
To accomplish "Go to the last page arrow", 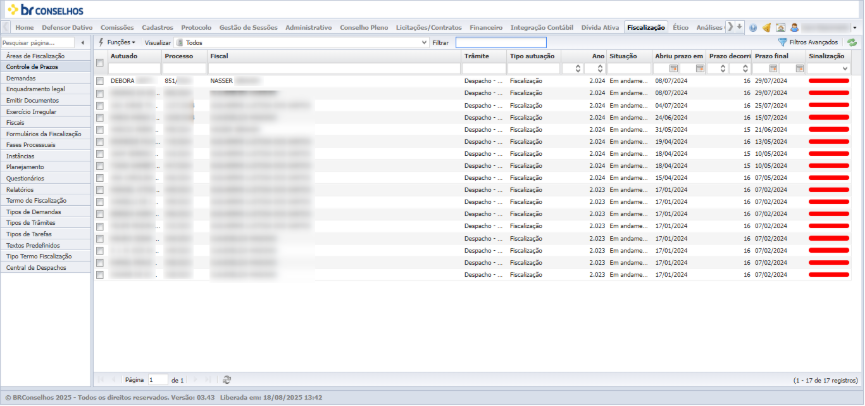I will pos(208,380).
